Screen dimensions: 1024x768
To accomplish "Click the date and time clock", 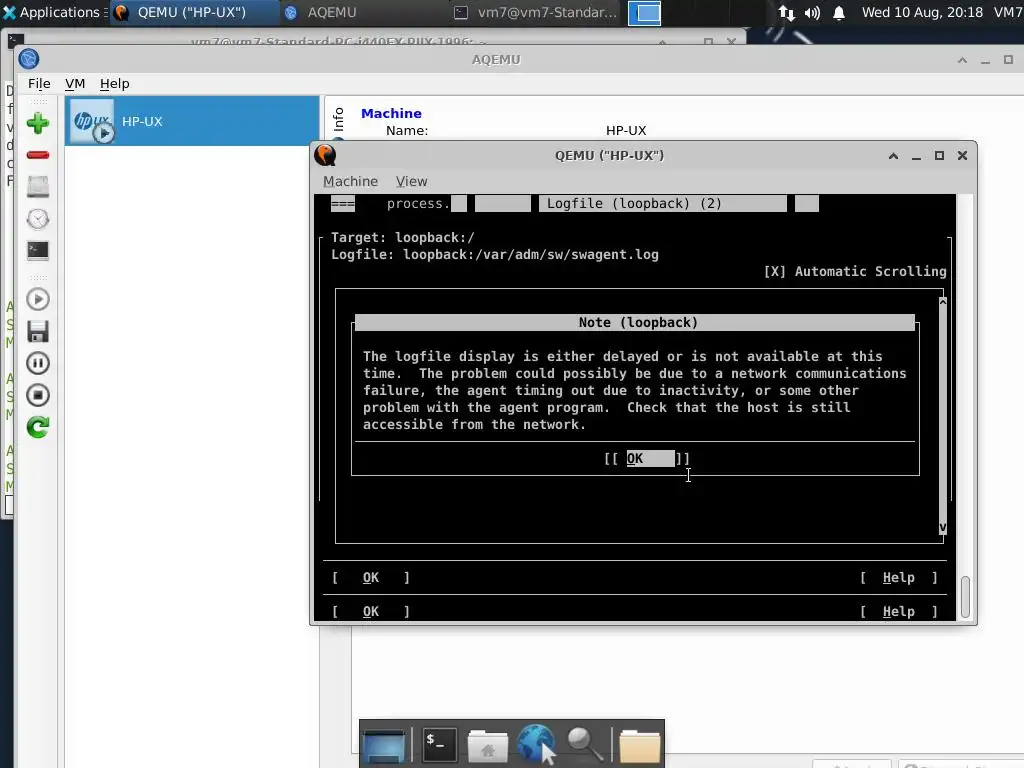I will pos(922,12).
